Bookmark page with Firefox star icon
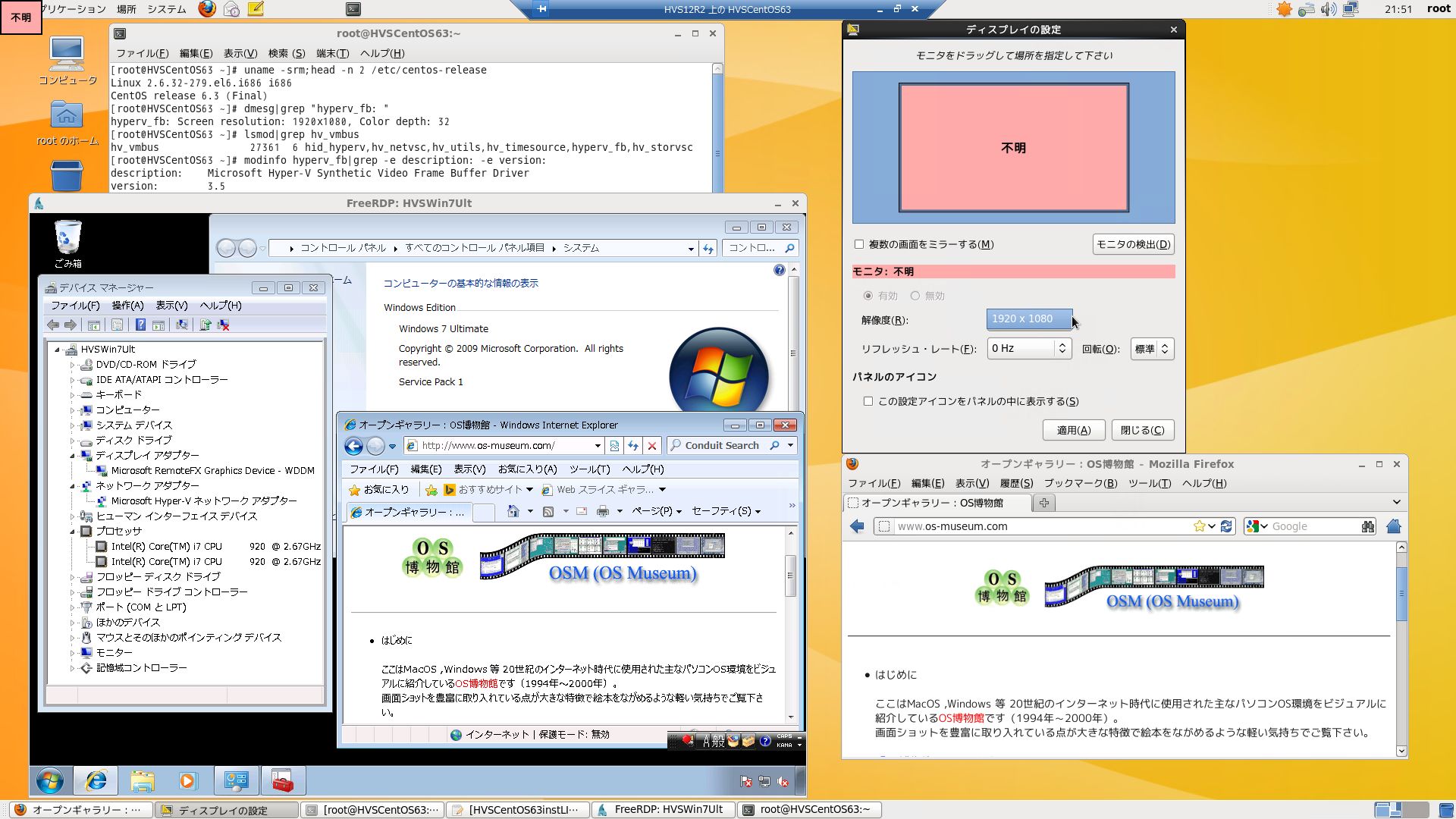The image size is (1456, 819). pos(1199,526)
